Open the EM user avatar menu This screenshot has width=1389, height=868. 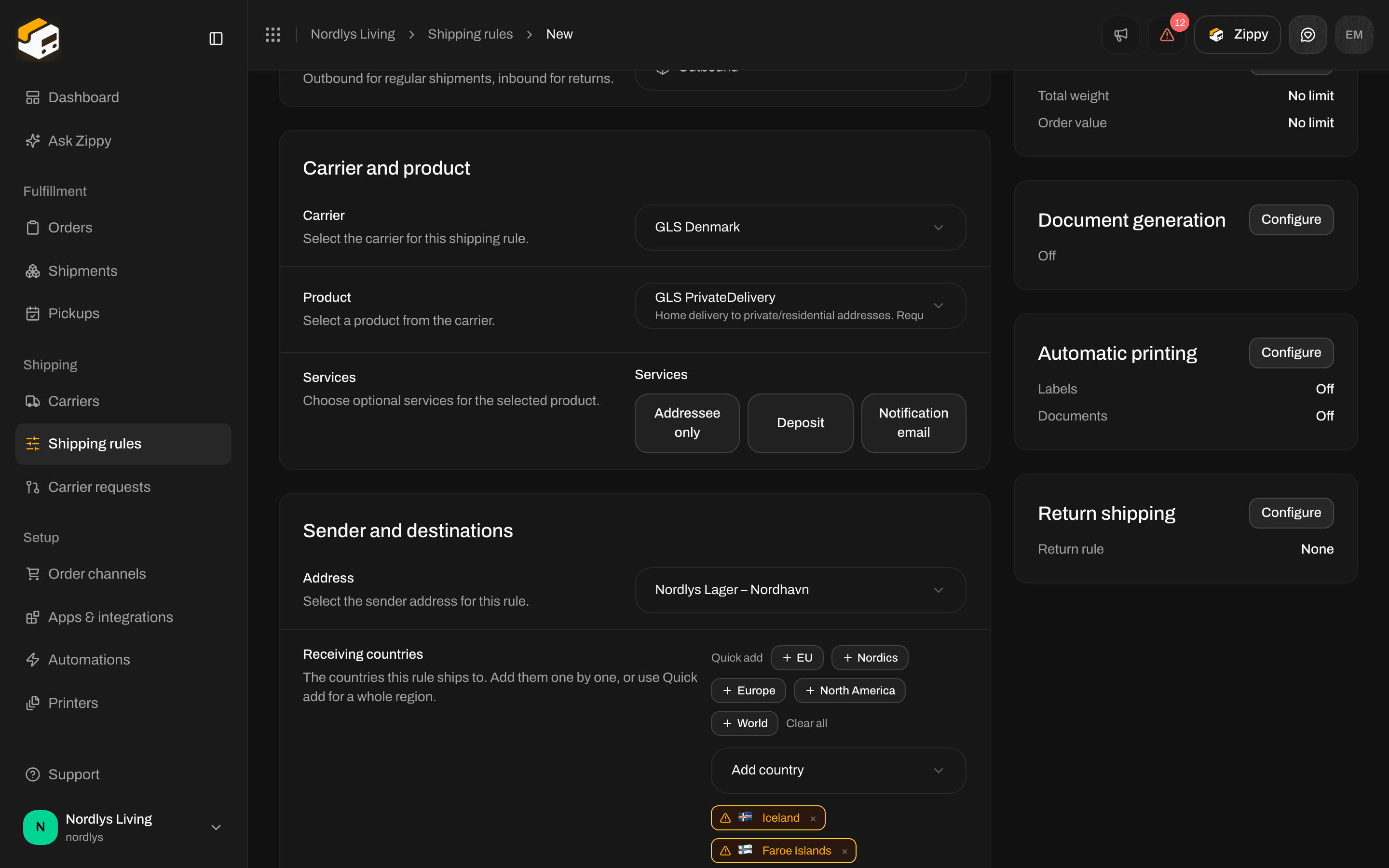[1354, 34]
